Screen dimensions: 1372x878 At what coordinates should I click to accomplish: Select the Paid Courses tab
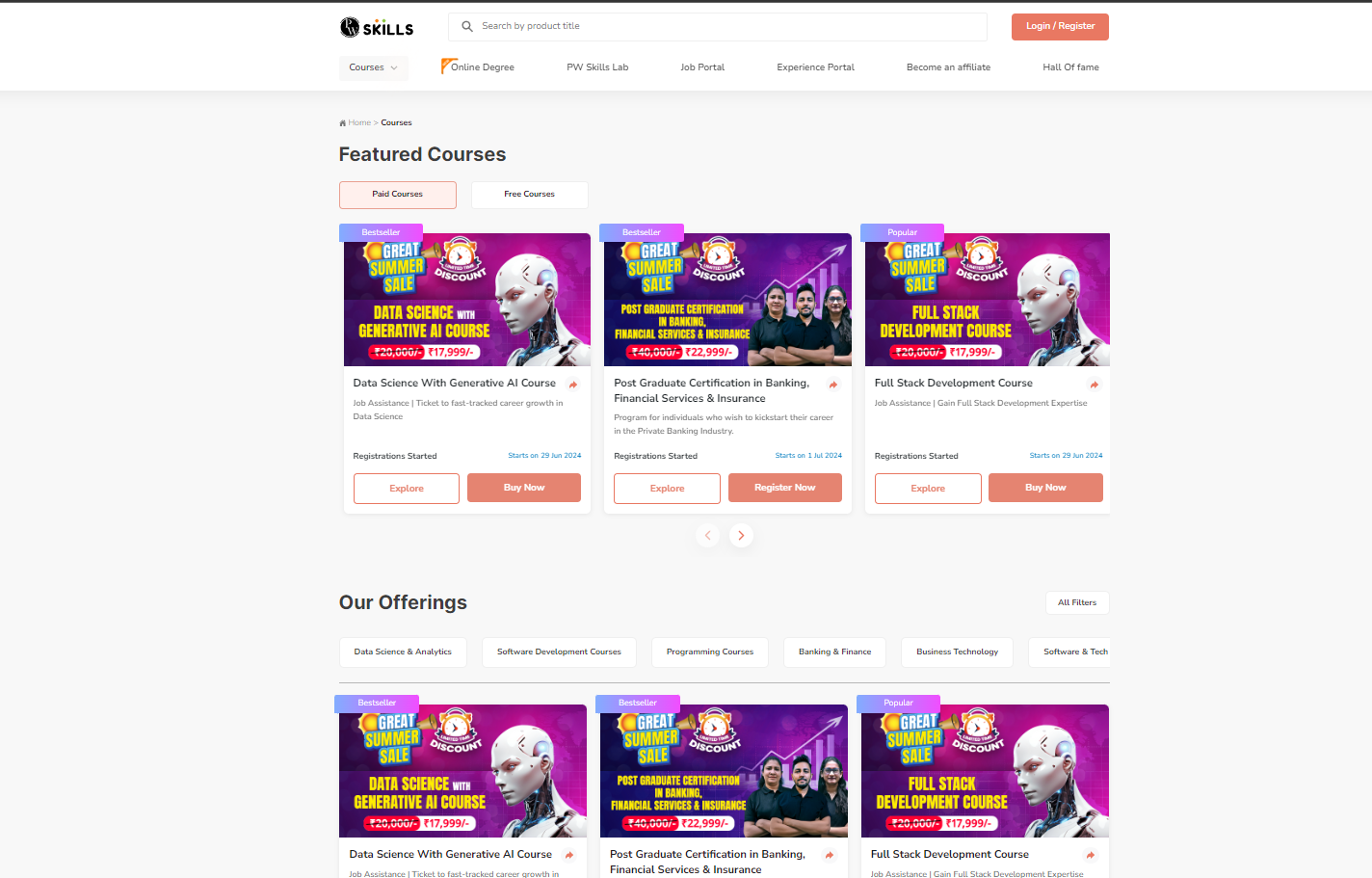coord(398,195)
